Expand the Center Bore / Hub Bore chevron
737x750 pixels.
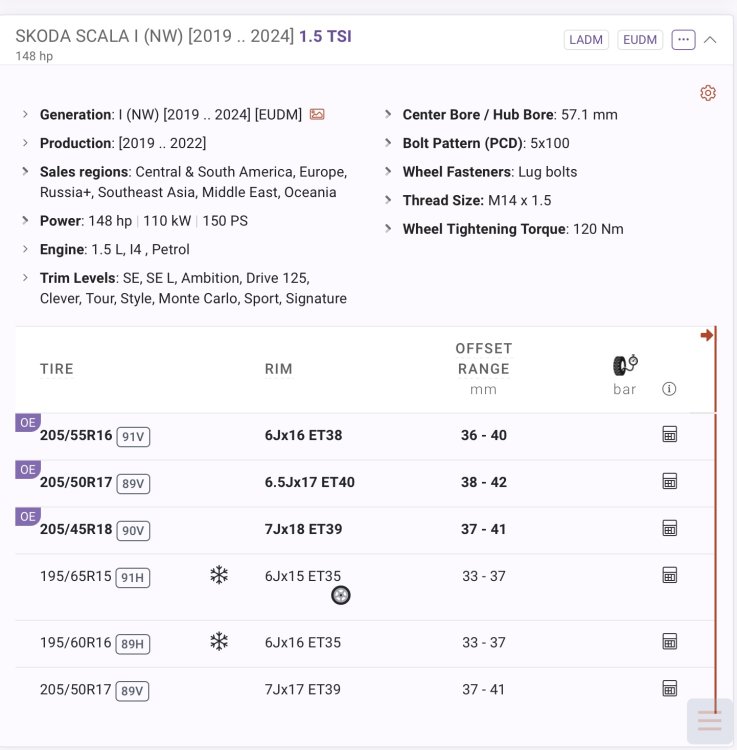(388, 114)
